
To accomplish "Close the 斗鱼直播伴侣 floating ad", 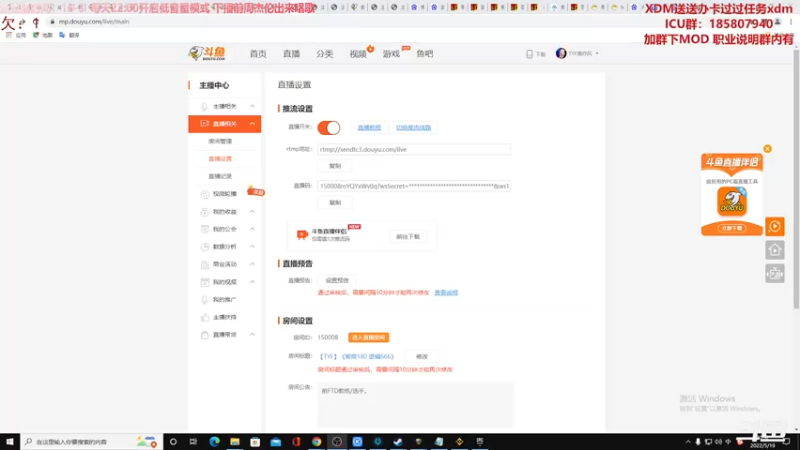I will coord(767,148).
